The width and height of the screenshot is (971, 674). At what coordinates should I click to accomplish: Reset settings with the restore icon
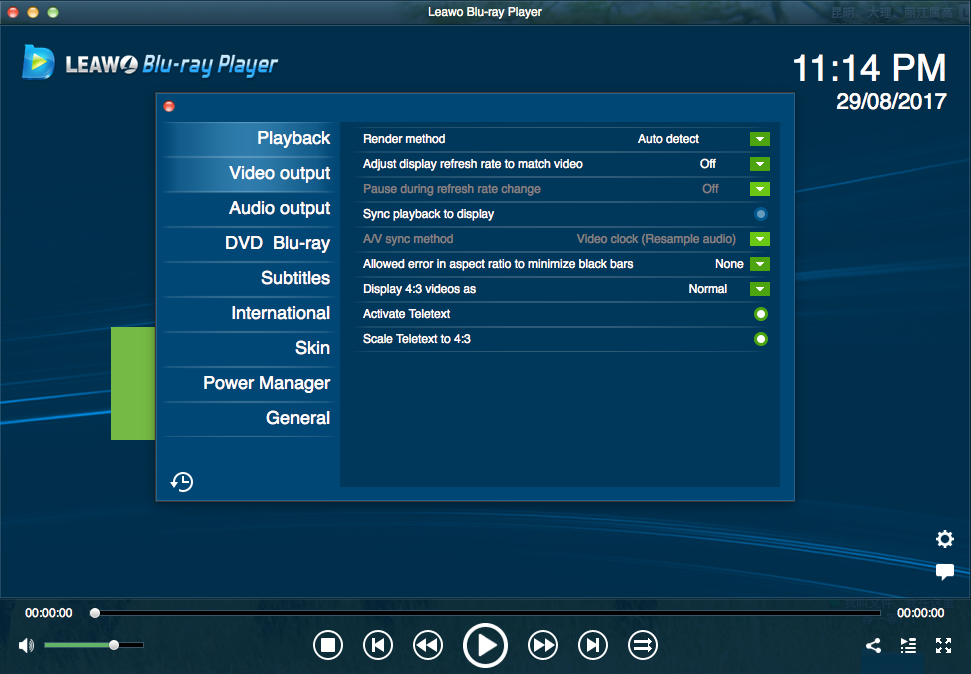pyautogui.click(x=182, y=482)
